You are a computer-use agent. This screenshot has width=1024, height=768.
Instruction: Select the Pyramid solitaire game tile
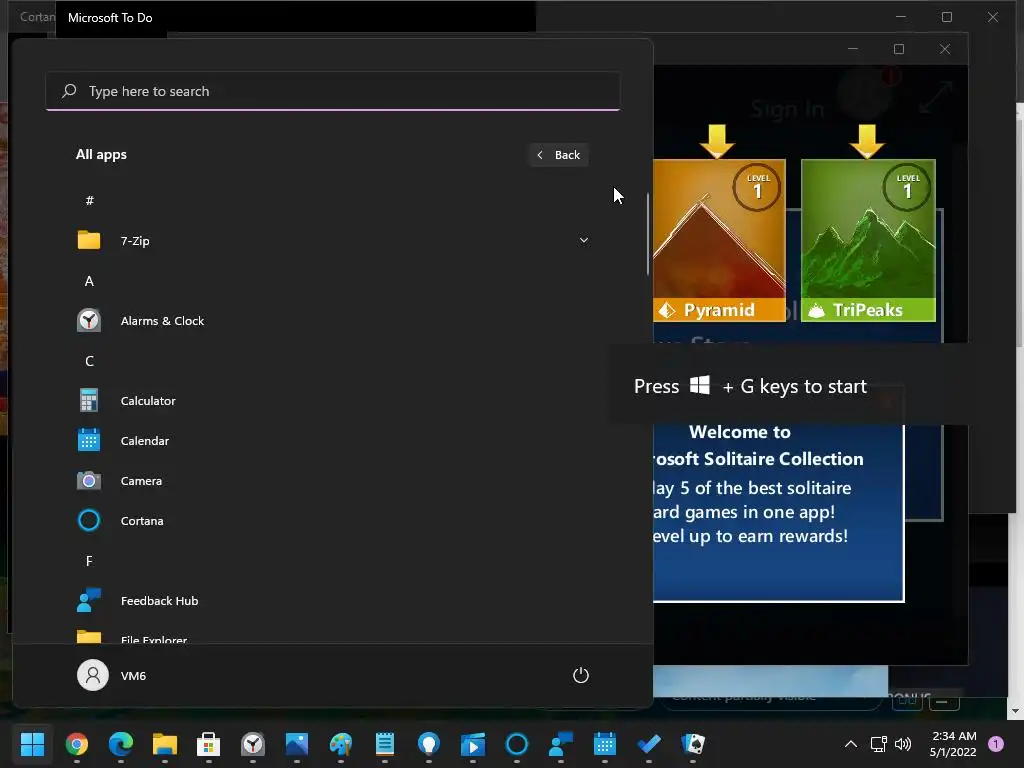click(x=719, y=240)
